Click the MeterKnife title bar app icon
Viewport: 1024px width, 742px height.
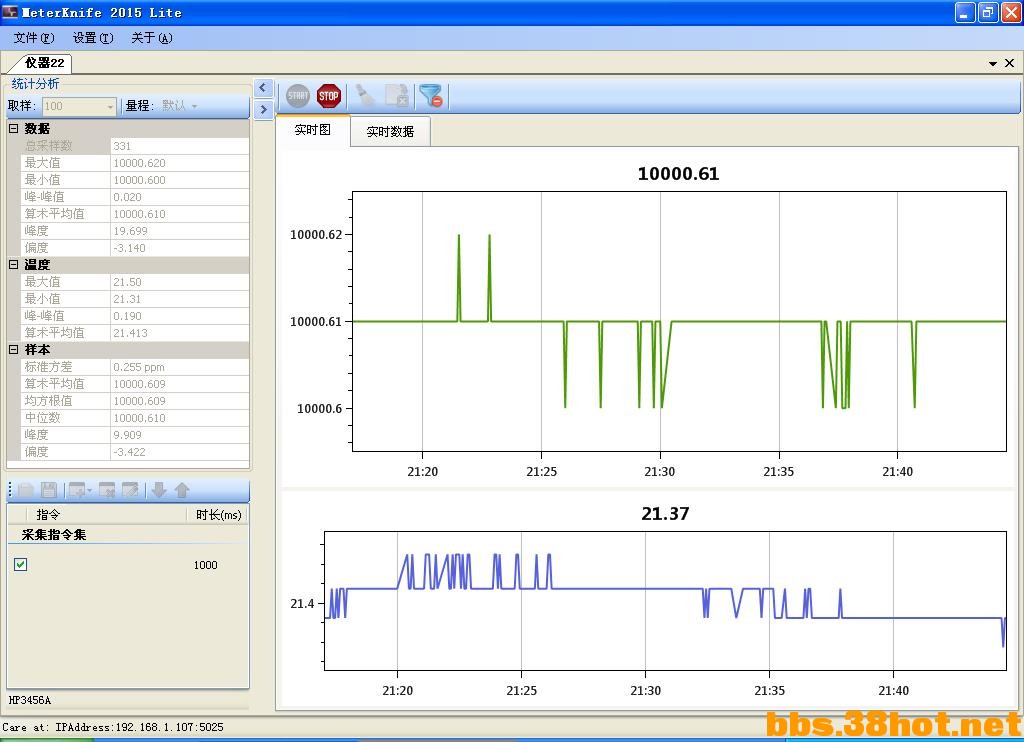[x=10, y=12]
